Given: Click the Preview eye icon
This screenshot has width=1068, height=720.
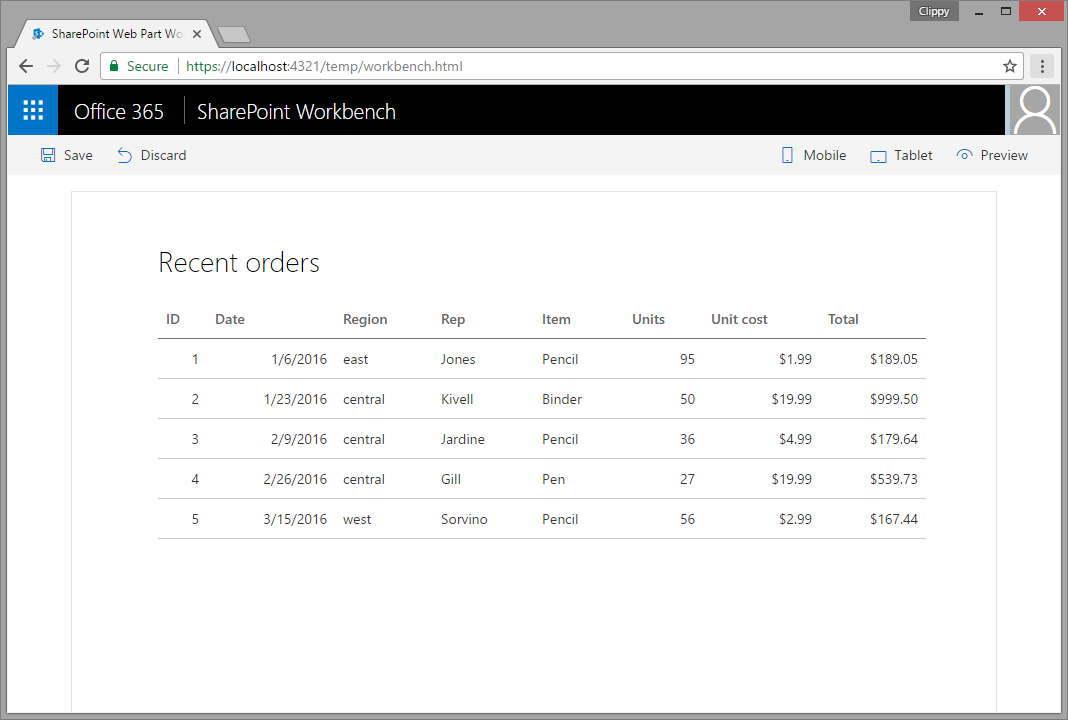Looking at the screenshot, I should 964,155.
